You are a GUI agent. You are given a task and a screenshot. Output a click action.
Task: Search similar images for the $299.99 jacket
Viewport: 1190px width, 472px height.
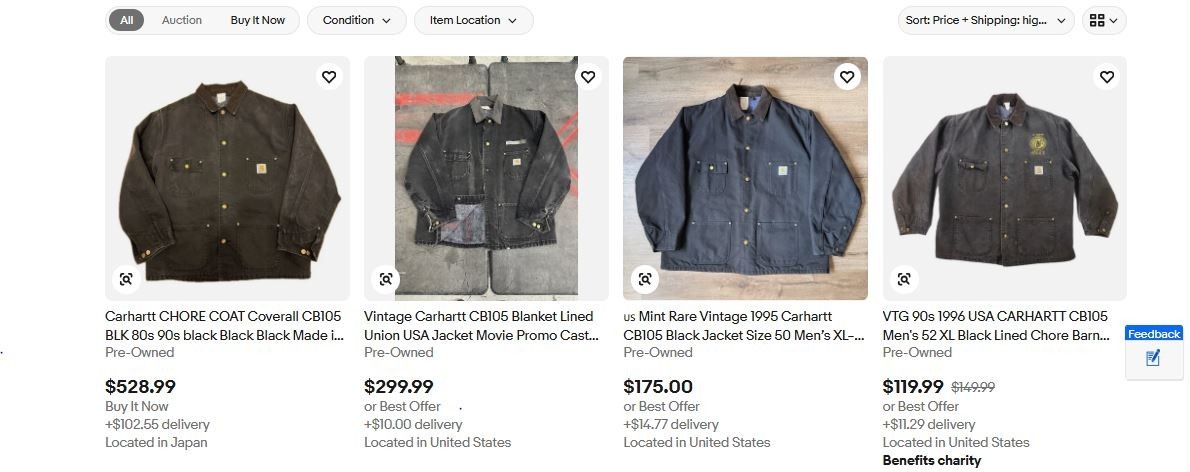point(386,279)
